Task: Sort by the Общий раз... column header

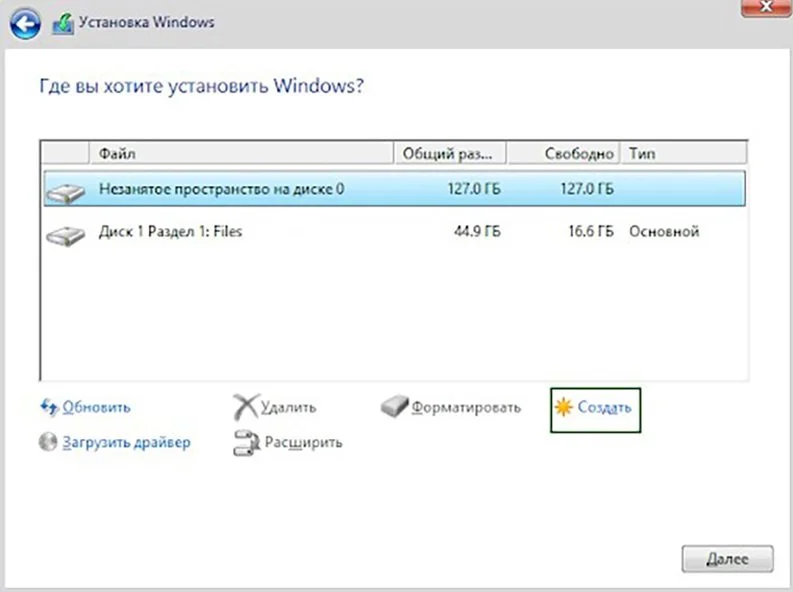Action: pyautogui.click(x=450, y=153)
